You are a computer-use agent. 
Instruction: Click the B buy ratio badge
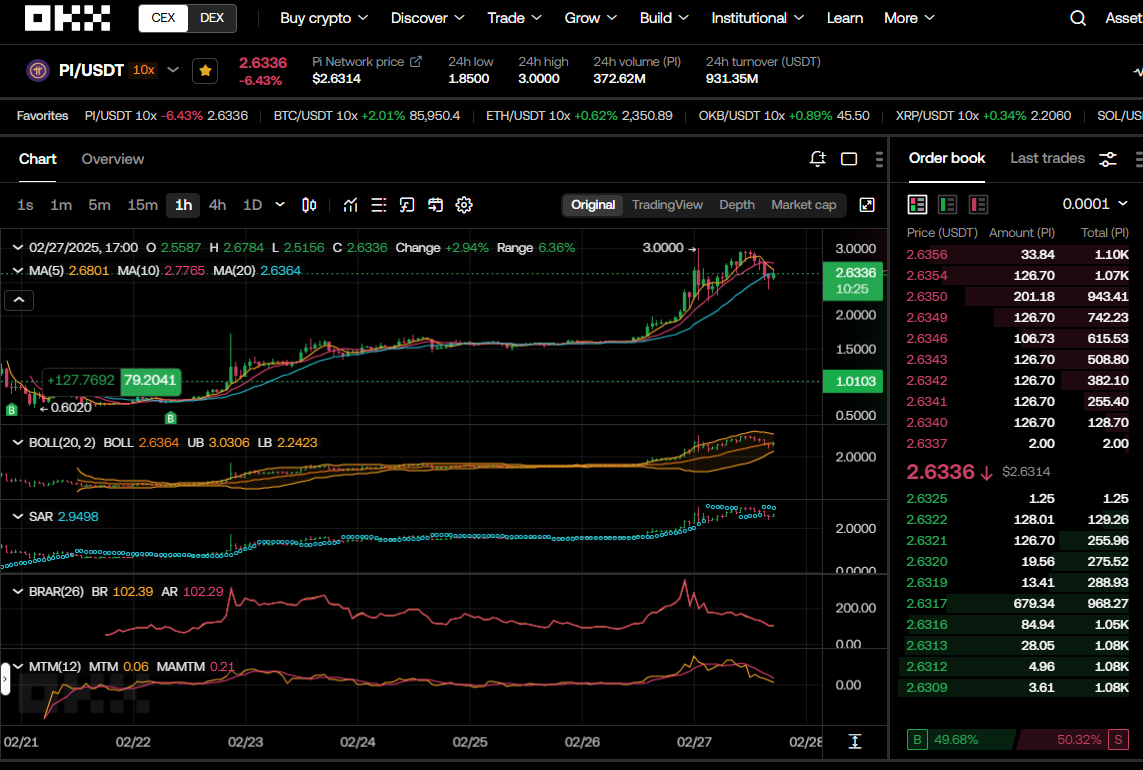(917, 739)
